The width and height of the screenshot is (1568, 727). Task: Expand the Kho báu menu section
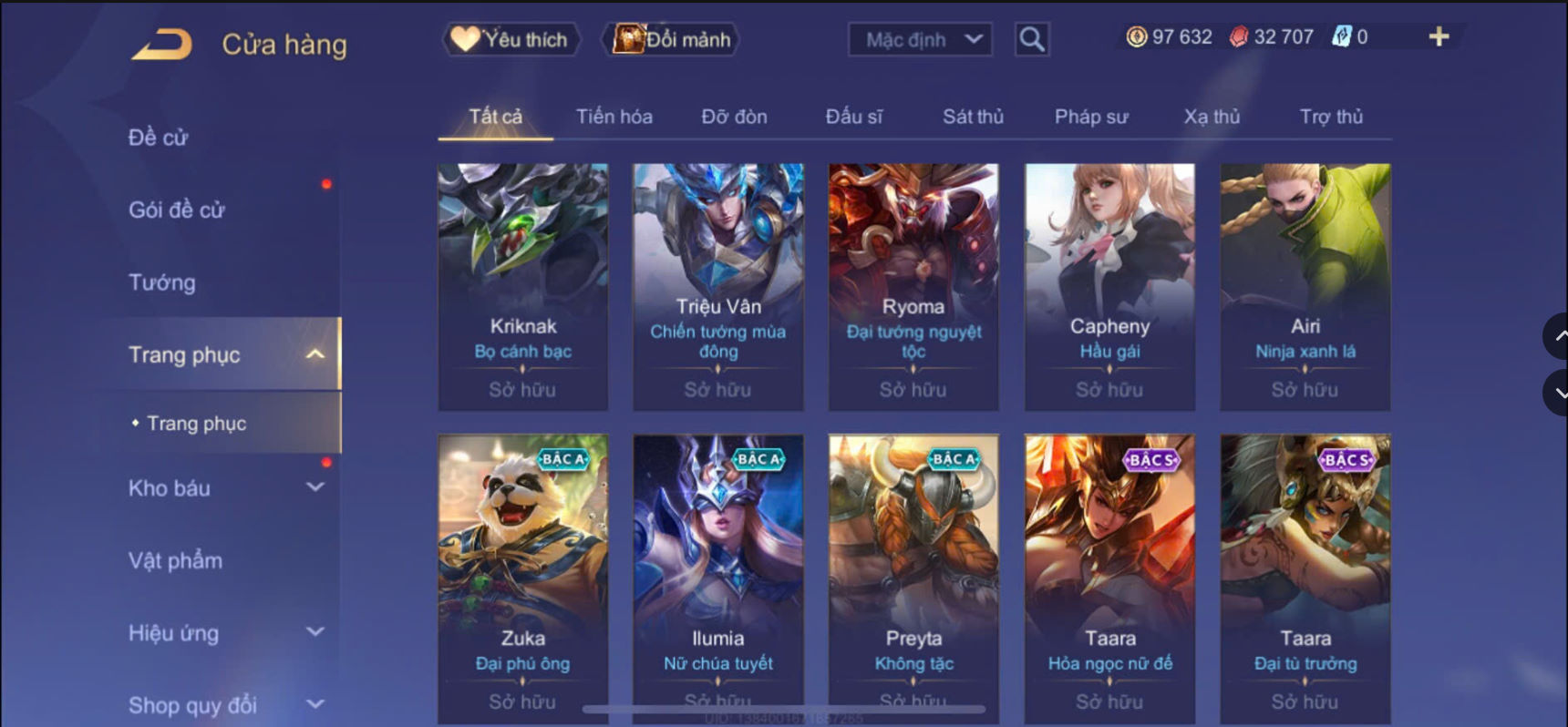pyautogui.click(x=315, y=487)
